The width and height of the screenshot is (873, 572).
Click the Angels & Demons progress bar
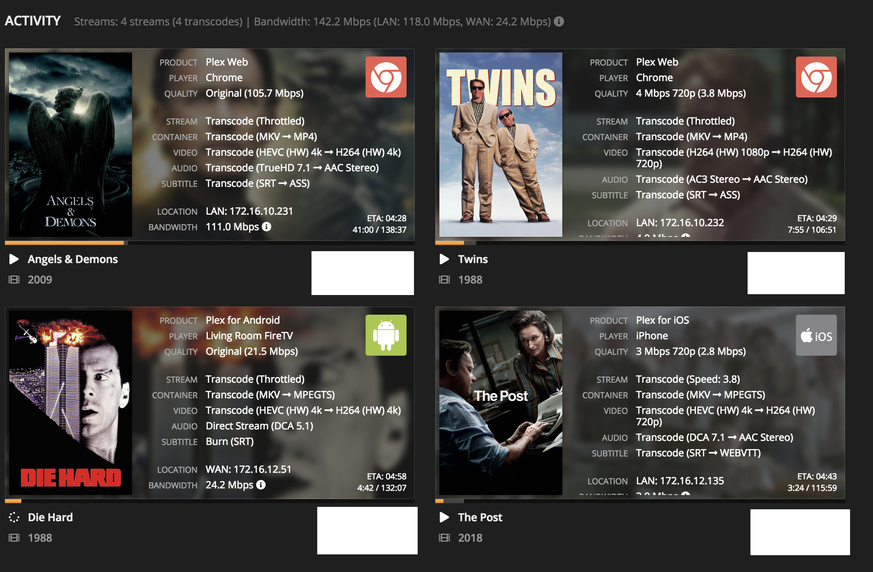tap(209, 243)
